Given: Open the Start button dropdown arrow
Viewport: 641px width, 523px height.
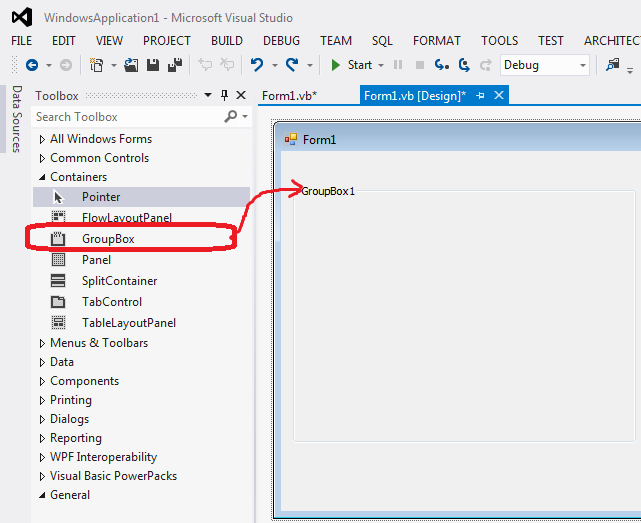Looking at the screenshot, I should pyautogui.click(x=381, y=65).
